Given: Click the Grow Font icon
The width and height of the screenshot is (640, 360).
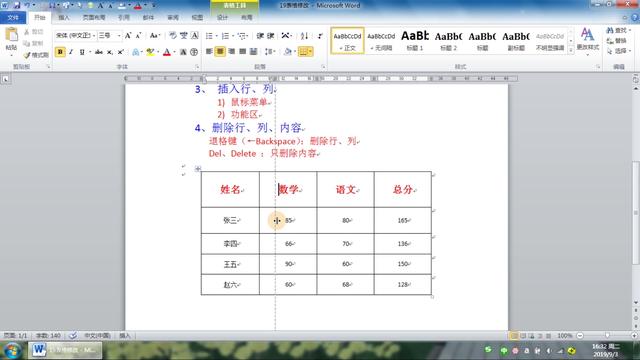Looking at the screenshot, I should [128, 36].
